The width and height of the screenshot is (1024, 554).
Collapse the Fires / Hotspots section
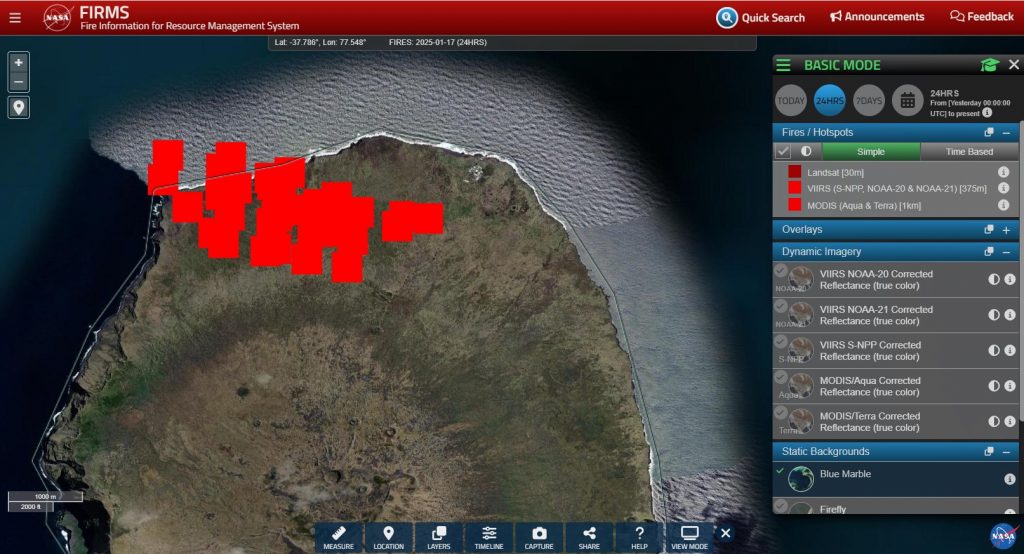[x=1006, y=133]
